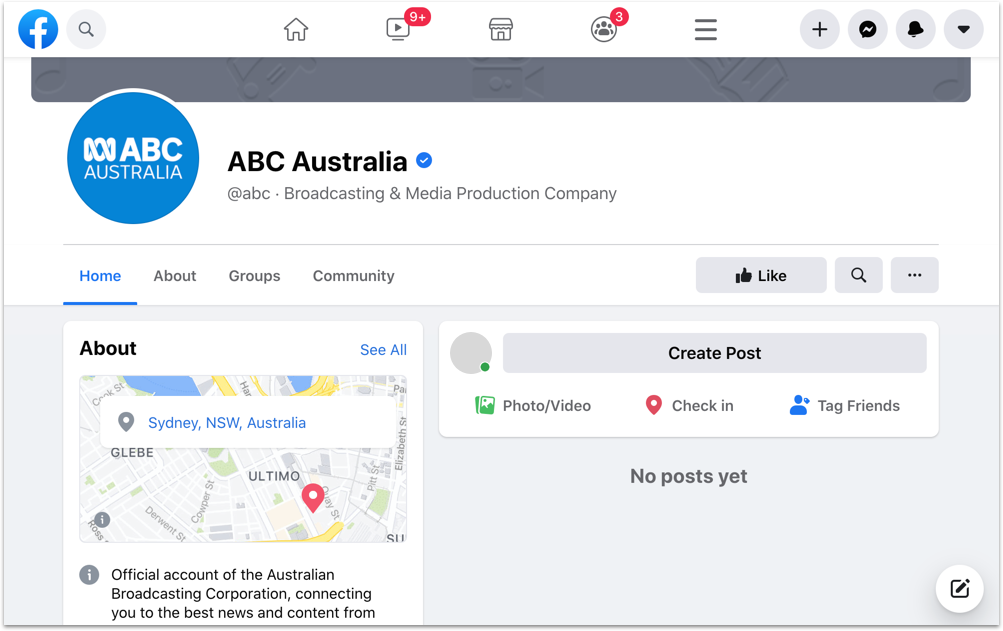
Task: Open the Groups icon with 3 notifications
Action: point(604,30)
